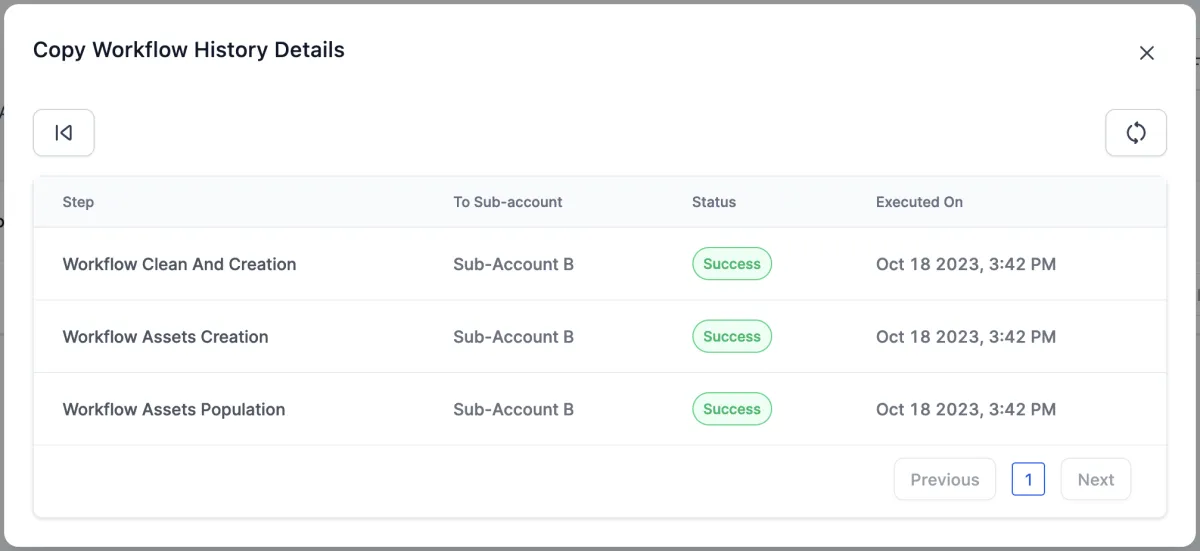Click Success badge for Workflow Assets Population
The image size is (1200, 551).
(x=731, y=409)
